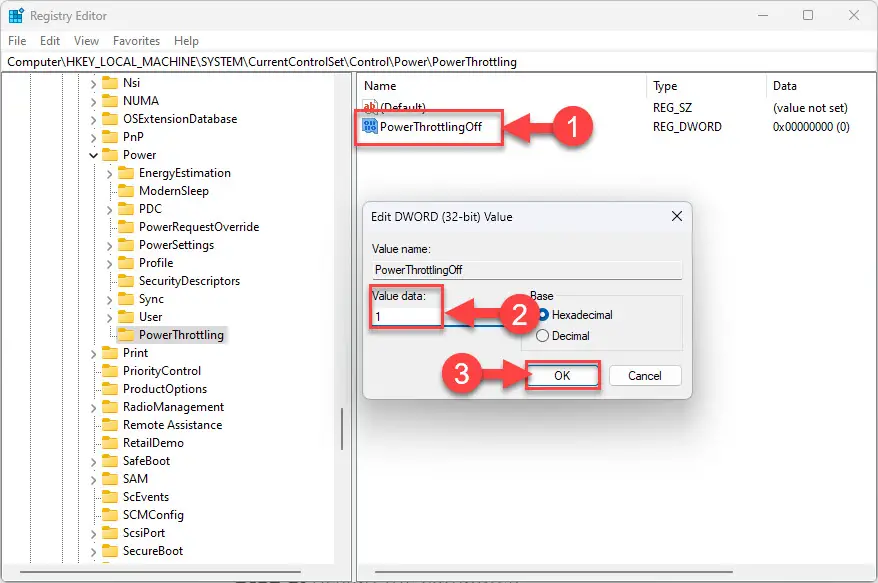Collapse the Power key in tree
Image resolution: width=878 pixels, height=583 pixels.
[x=94, y=155]
